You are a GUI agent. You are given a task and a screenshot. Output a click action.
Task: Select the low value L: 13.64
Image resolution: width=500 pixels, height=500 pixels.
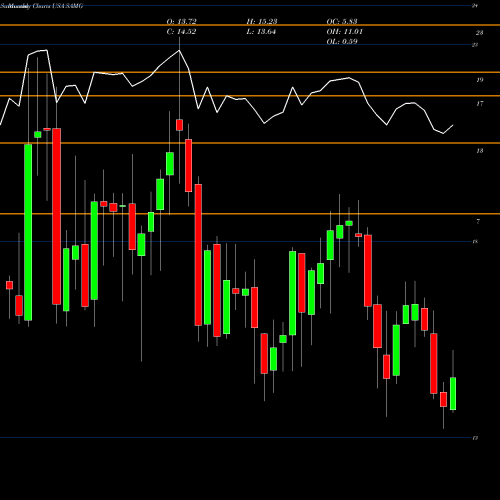(261, 32)
